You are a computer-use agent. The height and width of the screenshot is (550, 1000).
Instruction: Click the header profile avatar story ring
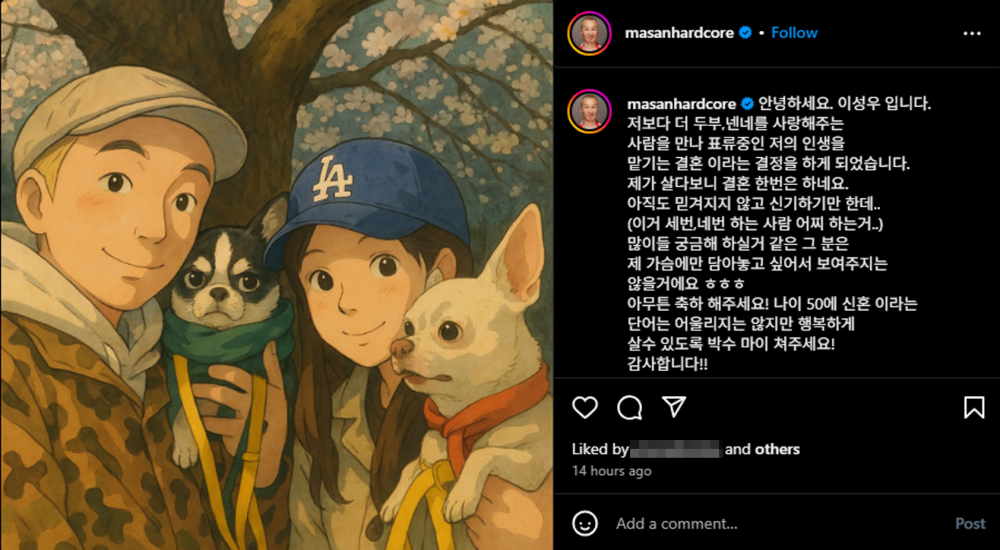pos(589,33)
